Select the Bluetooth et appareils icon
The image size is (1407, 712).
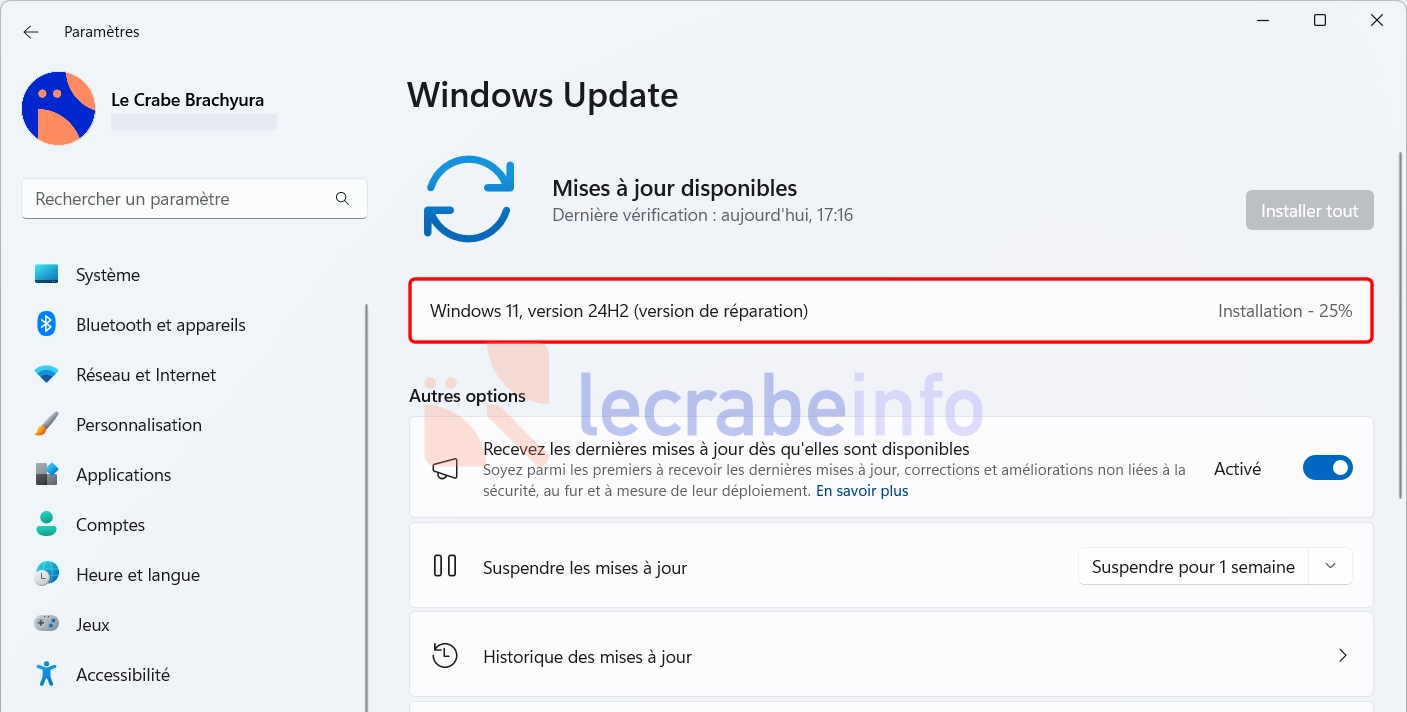(46, 324)
